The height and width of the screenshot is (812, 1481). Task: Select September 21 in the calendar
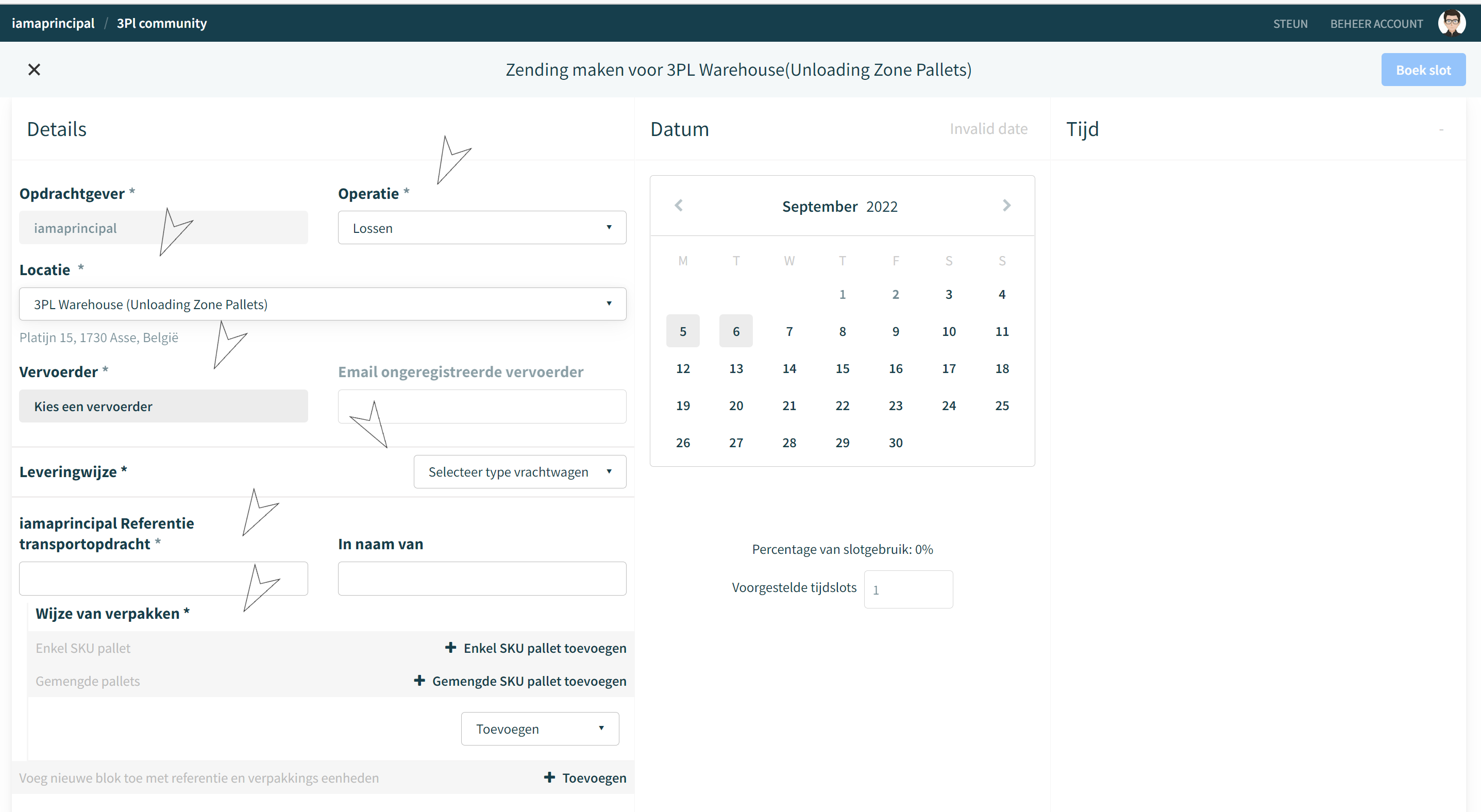789,405
